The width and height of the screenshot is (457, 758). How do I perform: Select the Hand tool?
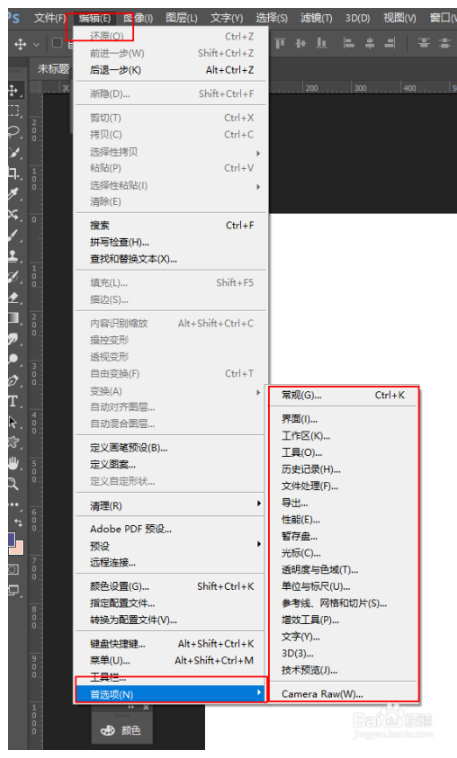[x=14, y=463]
